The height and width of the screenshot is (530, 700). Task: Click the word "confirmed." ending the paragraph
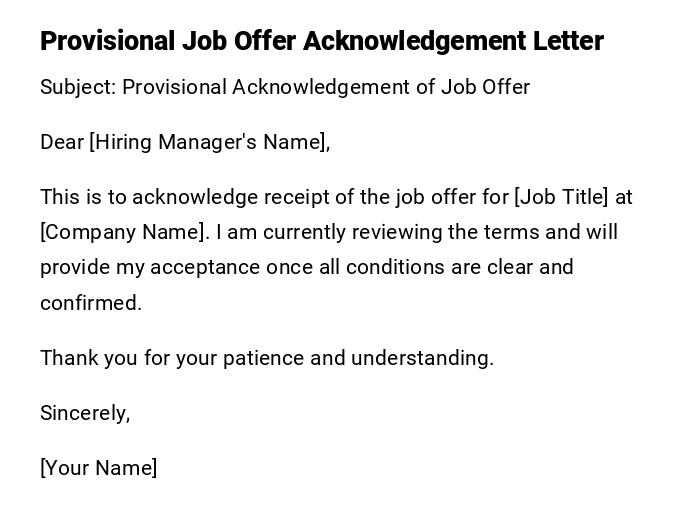(x=91, y=303)
